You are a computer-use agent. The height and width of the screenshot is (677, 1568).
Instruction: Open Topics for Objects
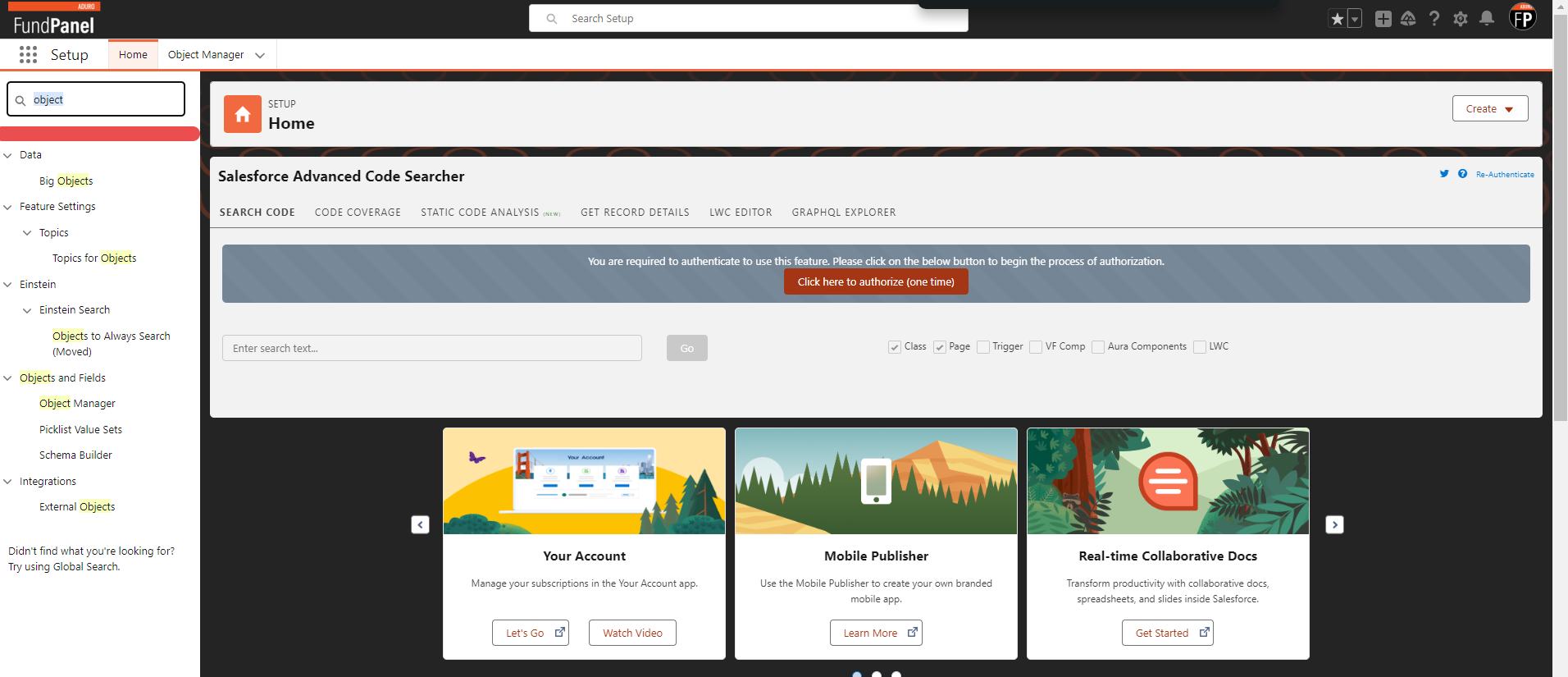click(x=94, y=258)
